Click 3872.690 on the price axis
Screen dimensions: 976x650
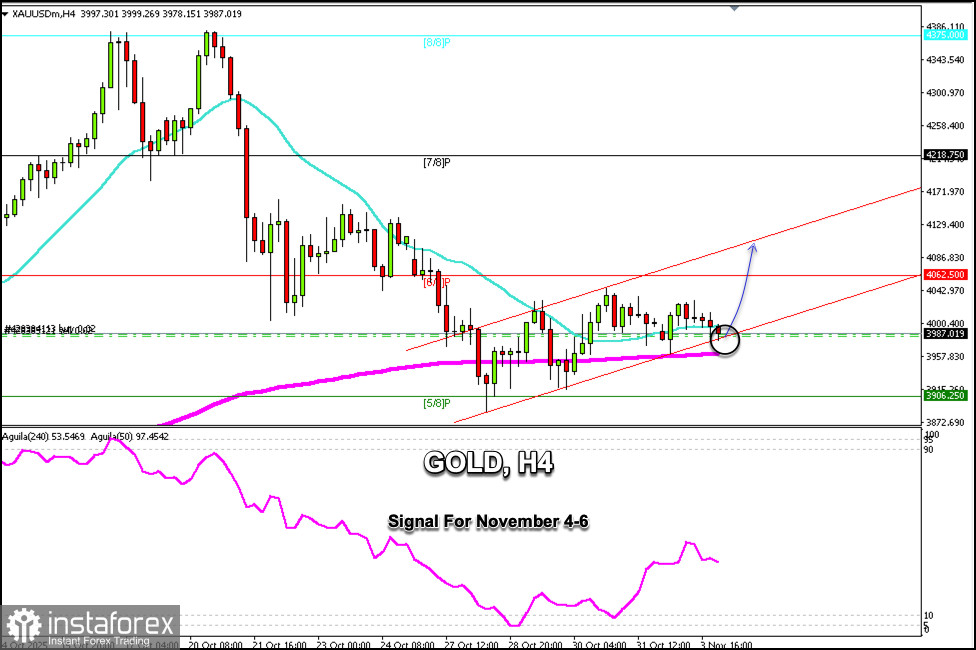(x=945, y=423)
